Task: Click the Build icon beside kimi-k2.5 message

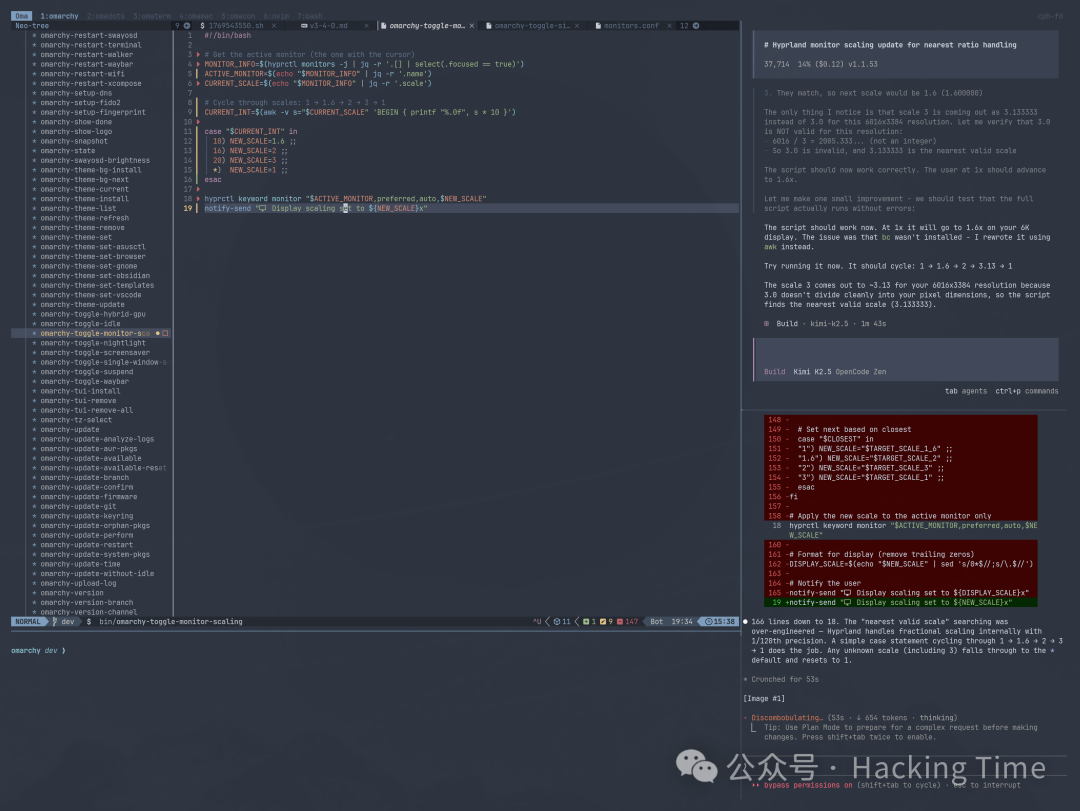Action: 767,323
